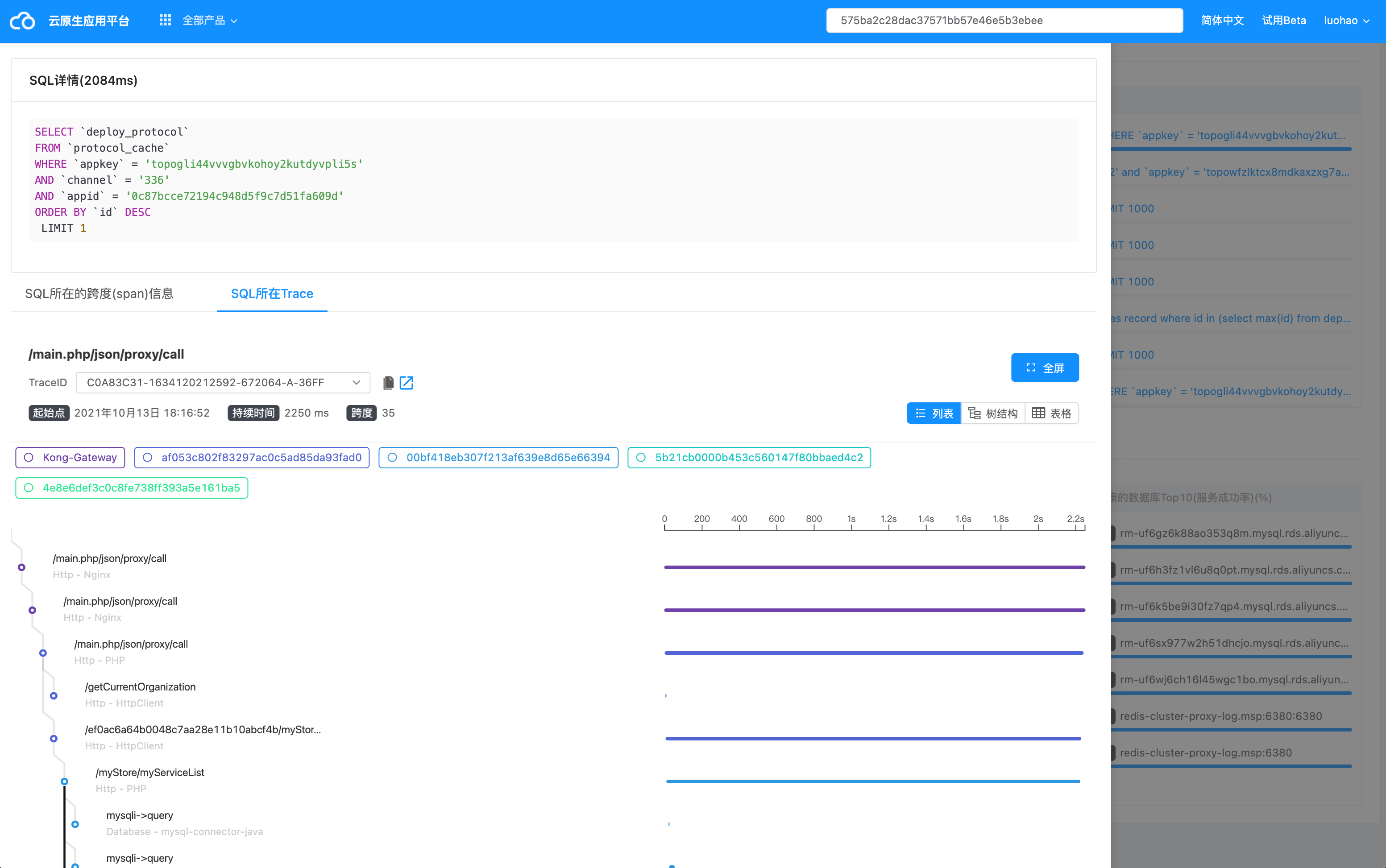Click rm-uf6h3fz1vl6u8q0pt database entry in background panel
Screen dimensions: 1386x868
[1234, 570]
